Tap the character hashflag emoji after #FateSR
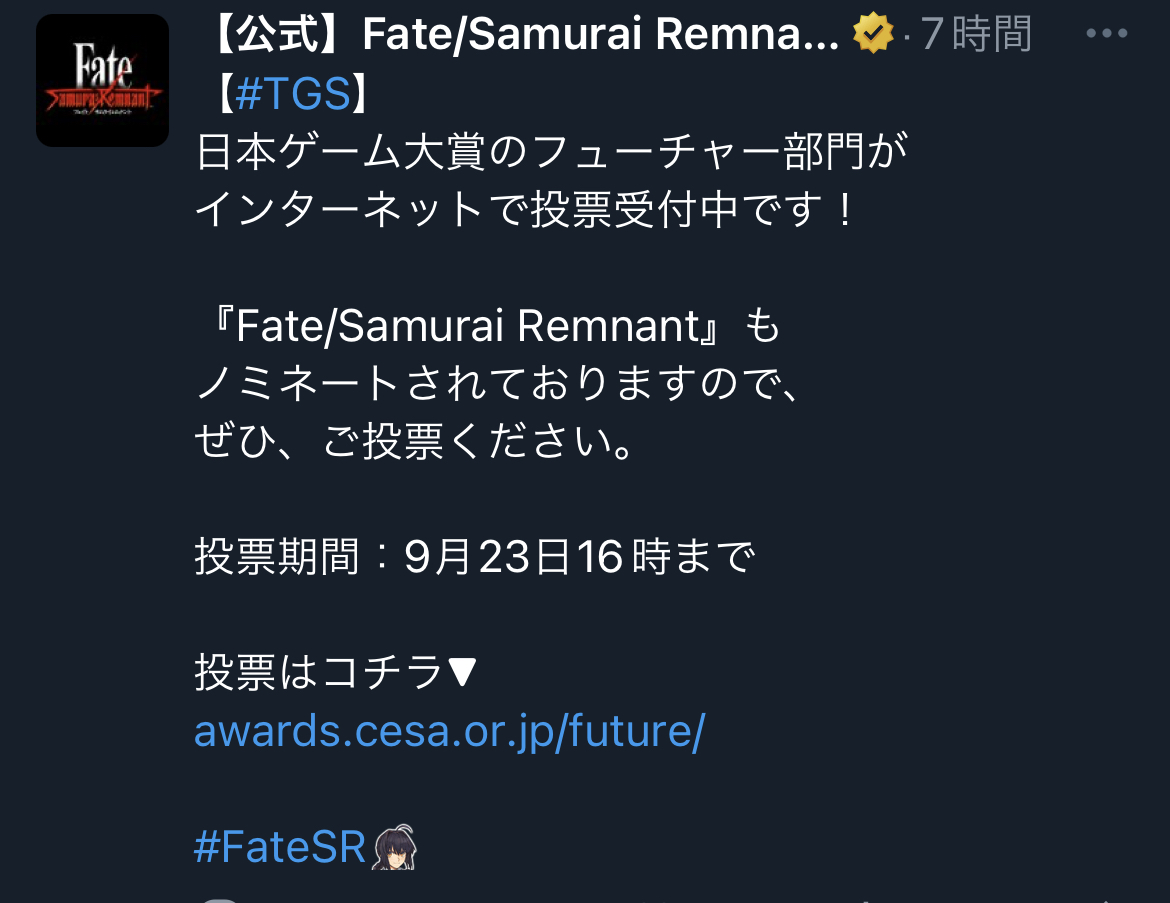Image resolution: width=1170 pixels, height=903 pixels. tap(394, 847)
